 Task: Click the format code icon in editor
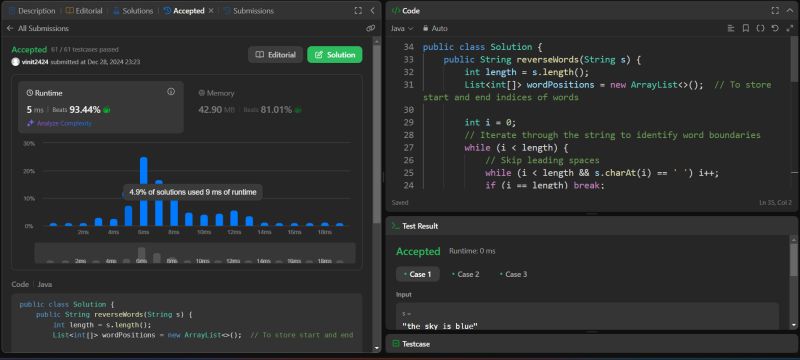[731, 29]
